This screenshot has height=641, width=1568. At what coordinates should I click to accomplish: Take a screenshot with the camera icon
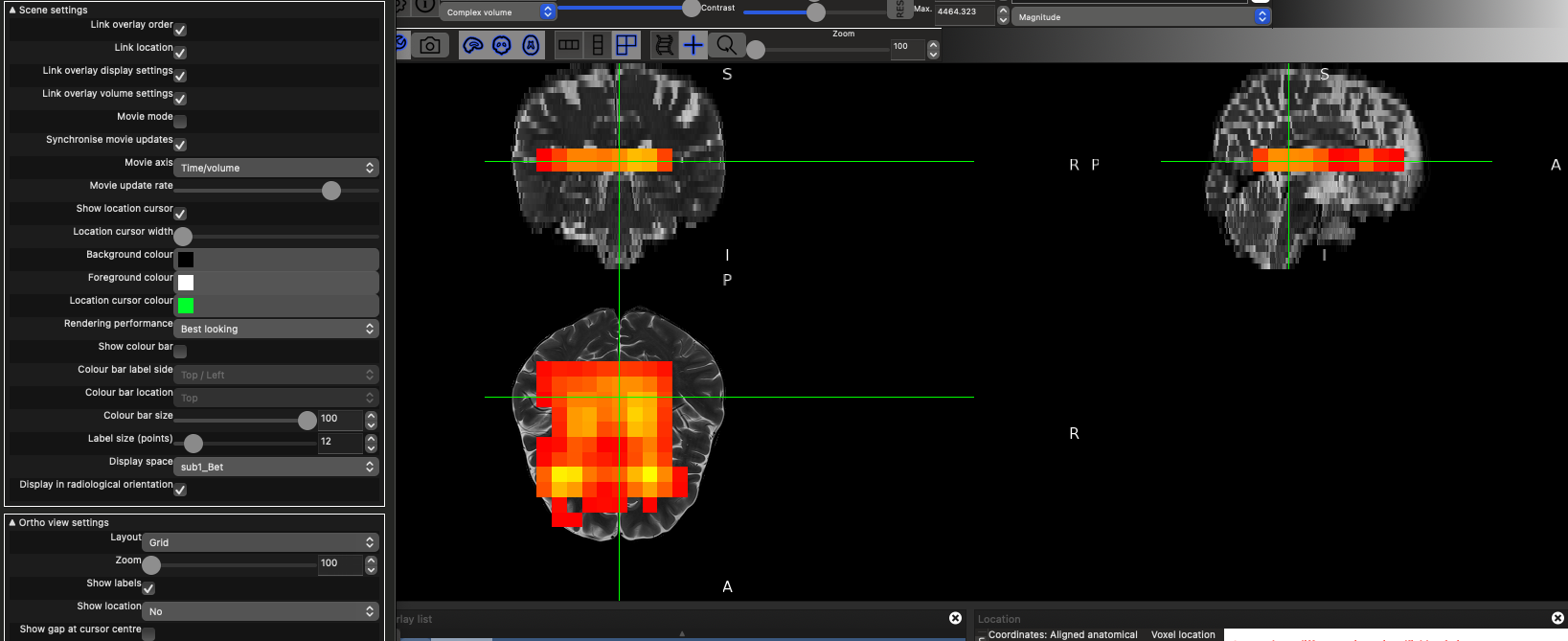click(430, 45)
